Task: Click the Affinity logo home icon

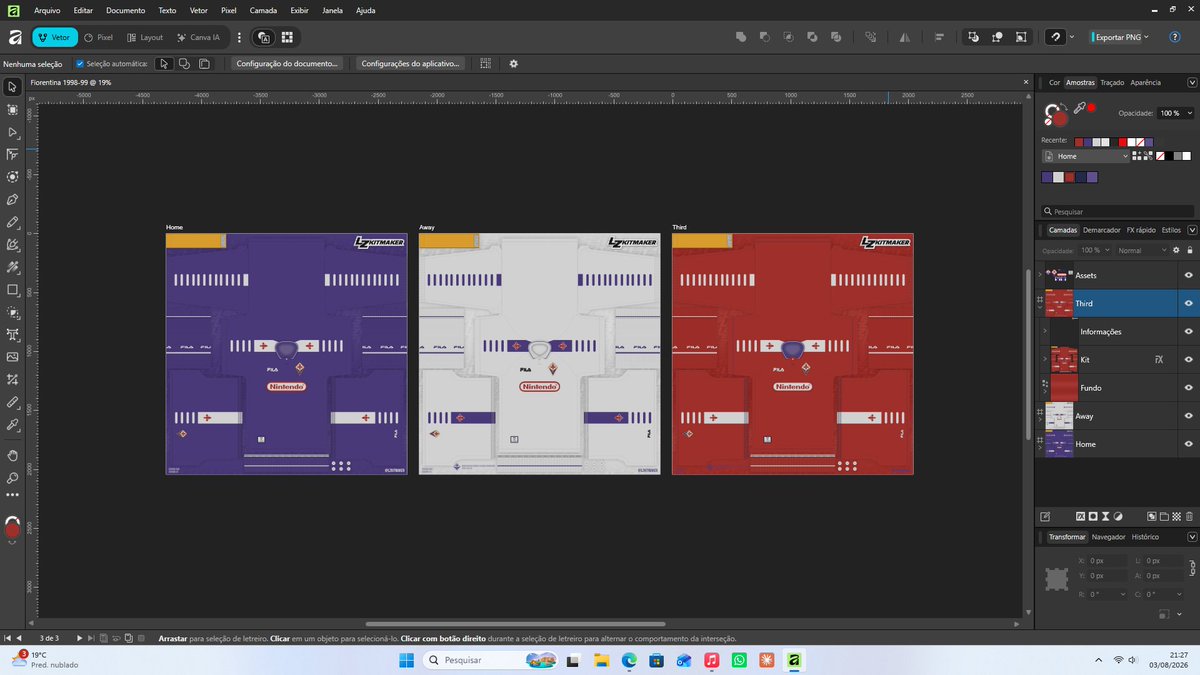Action: (x=14, y=37)
